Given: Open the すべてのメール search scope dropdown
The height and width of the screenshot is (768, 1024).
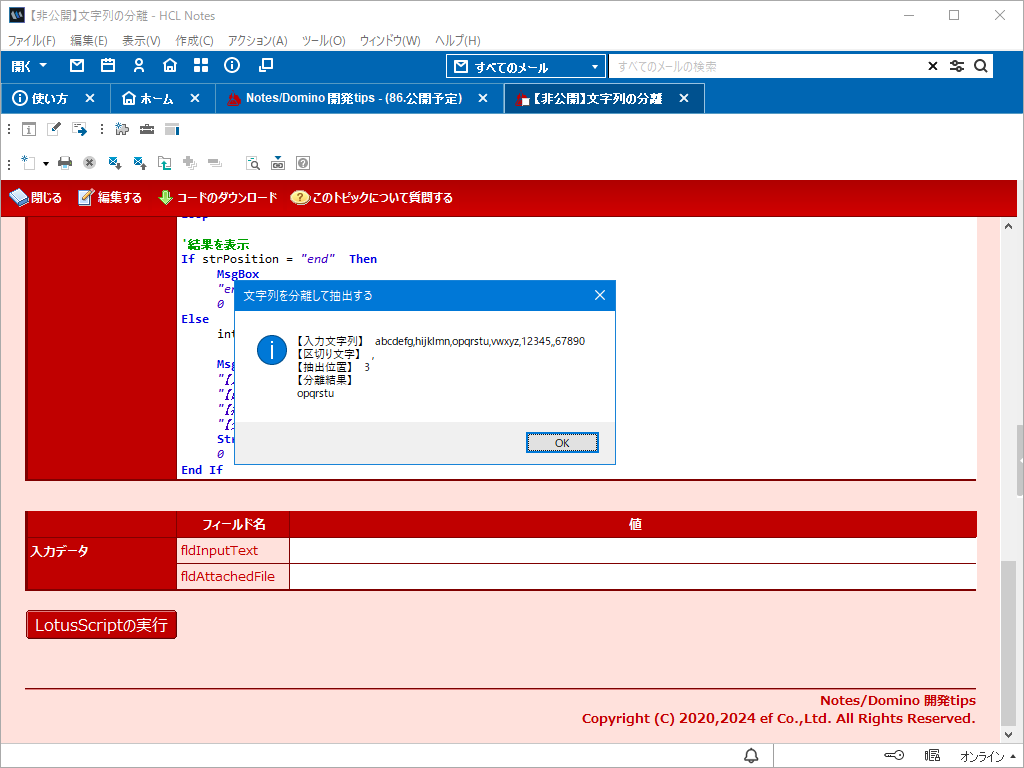Looking at the screenshot, I should (526, 67).
